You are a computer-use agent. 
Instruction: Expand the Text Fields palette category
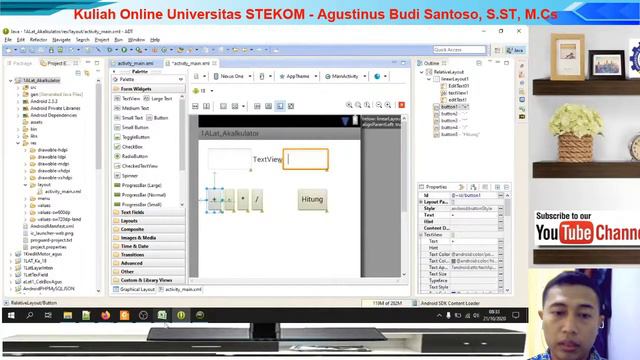tap(148, 212)
